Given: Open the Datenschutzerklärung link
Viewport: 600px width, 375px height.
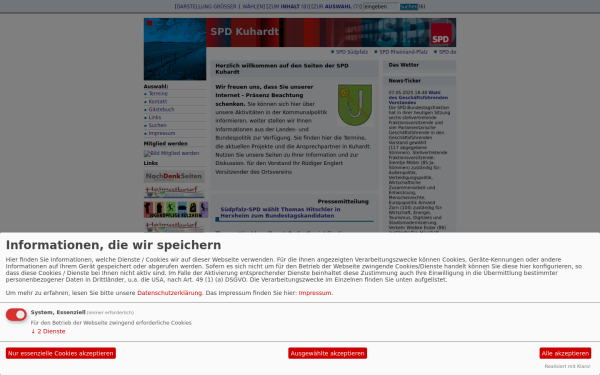Looking at the screenshot, I should [x=170, y=293].
